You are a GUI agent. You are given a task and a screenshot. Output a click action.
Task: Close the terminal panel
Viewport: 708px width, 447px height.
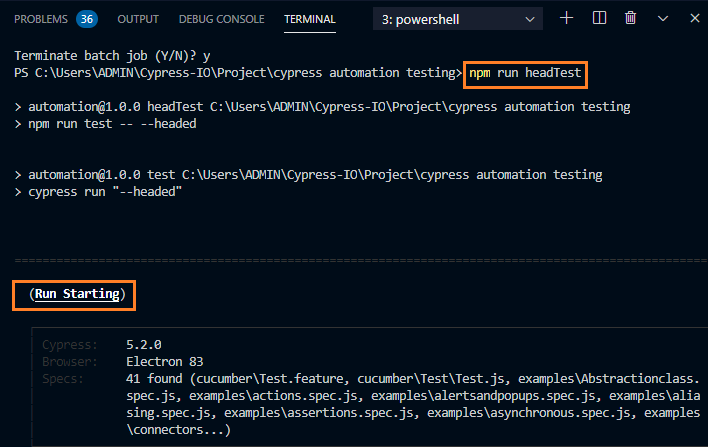(695, 18)
